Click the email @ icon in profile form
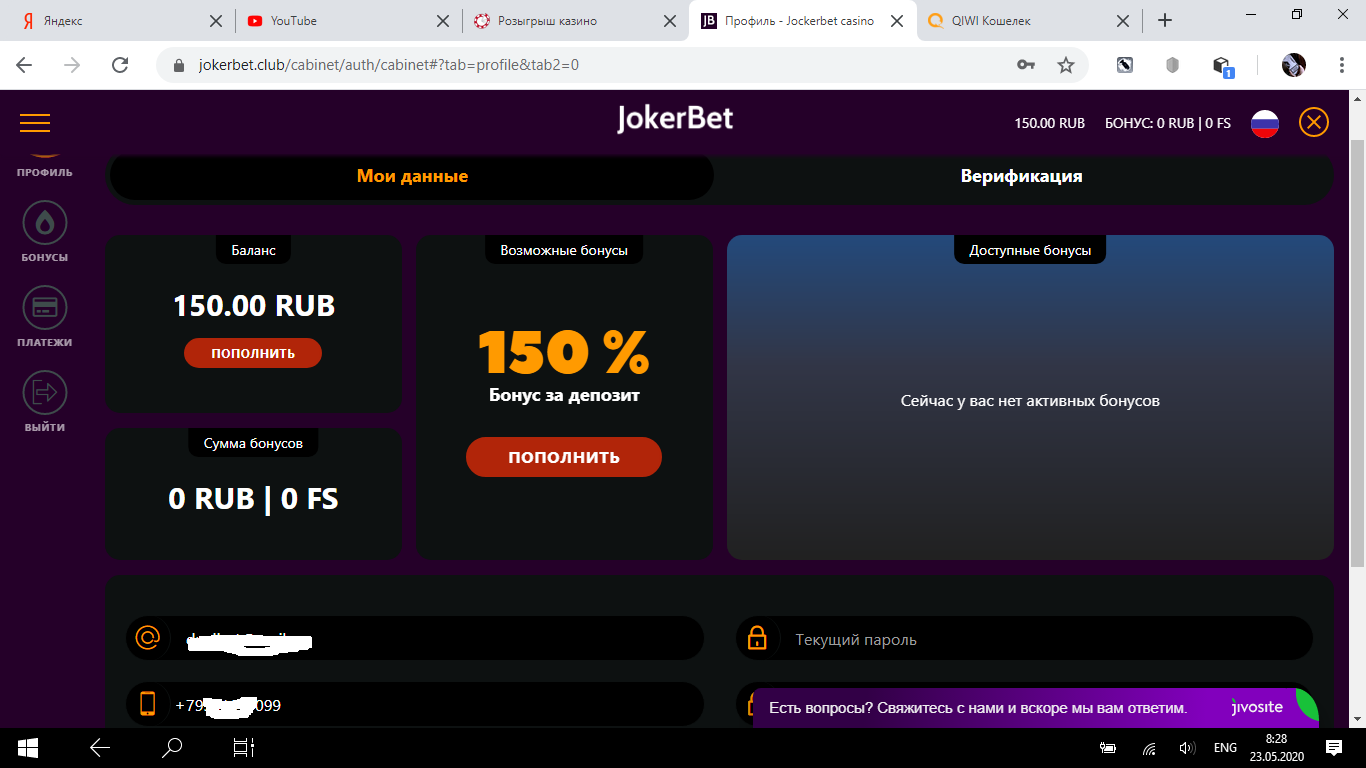This screenshot has height=768, width=1366. (148, 638)
